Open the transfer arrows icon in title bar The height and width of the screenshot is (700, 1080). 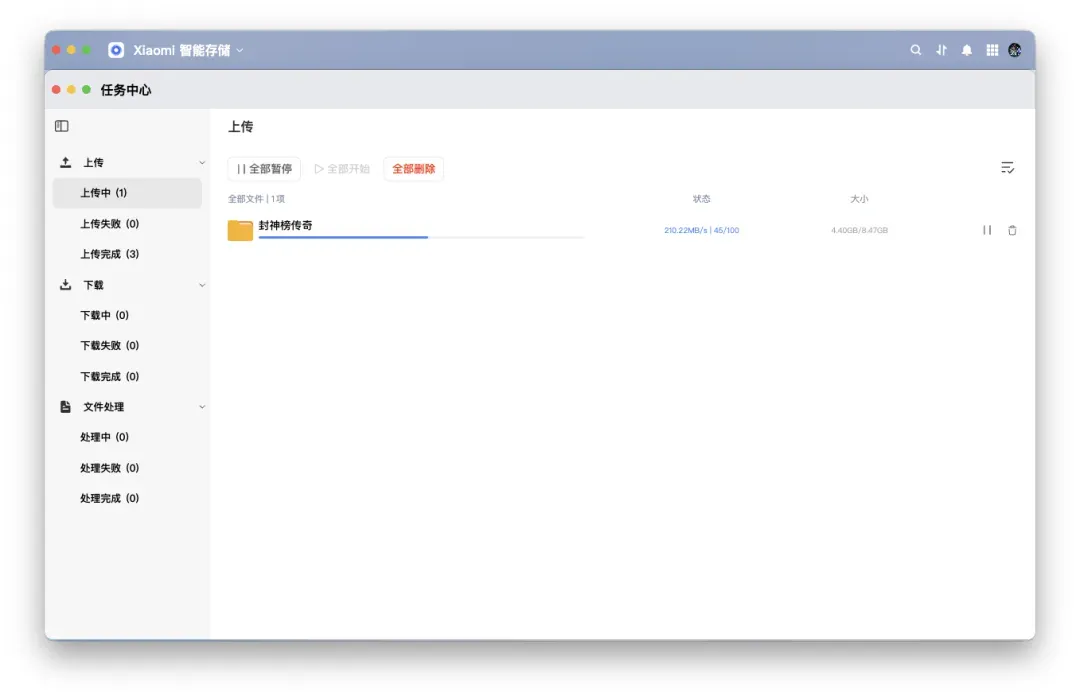pos(941,50)
